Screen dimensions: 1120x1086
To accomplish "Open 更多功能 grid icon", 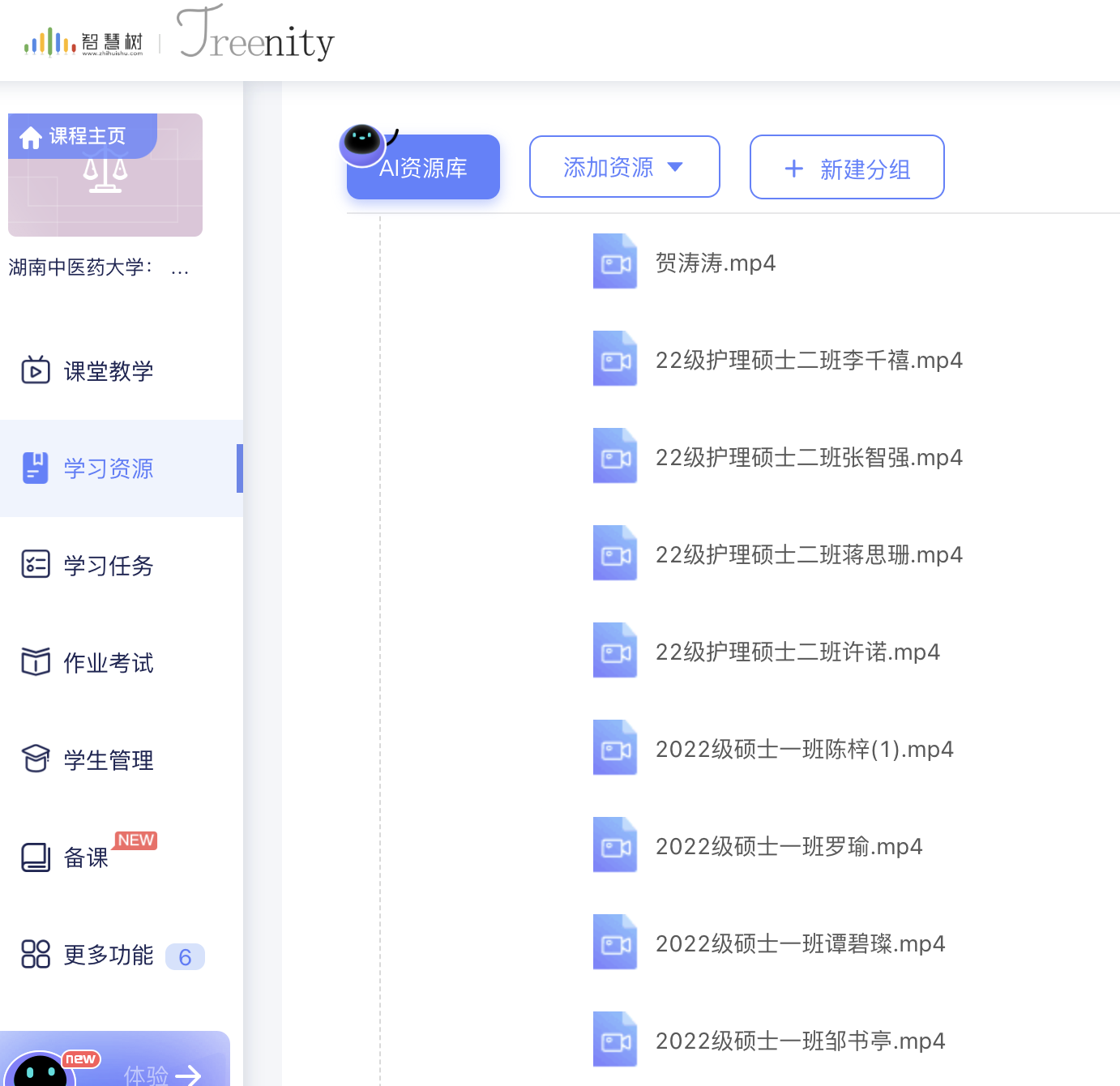I will 36,954.
